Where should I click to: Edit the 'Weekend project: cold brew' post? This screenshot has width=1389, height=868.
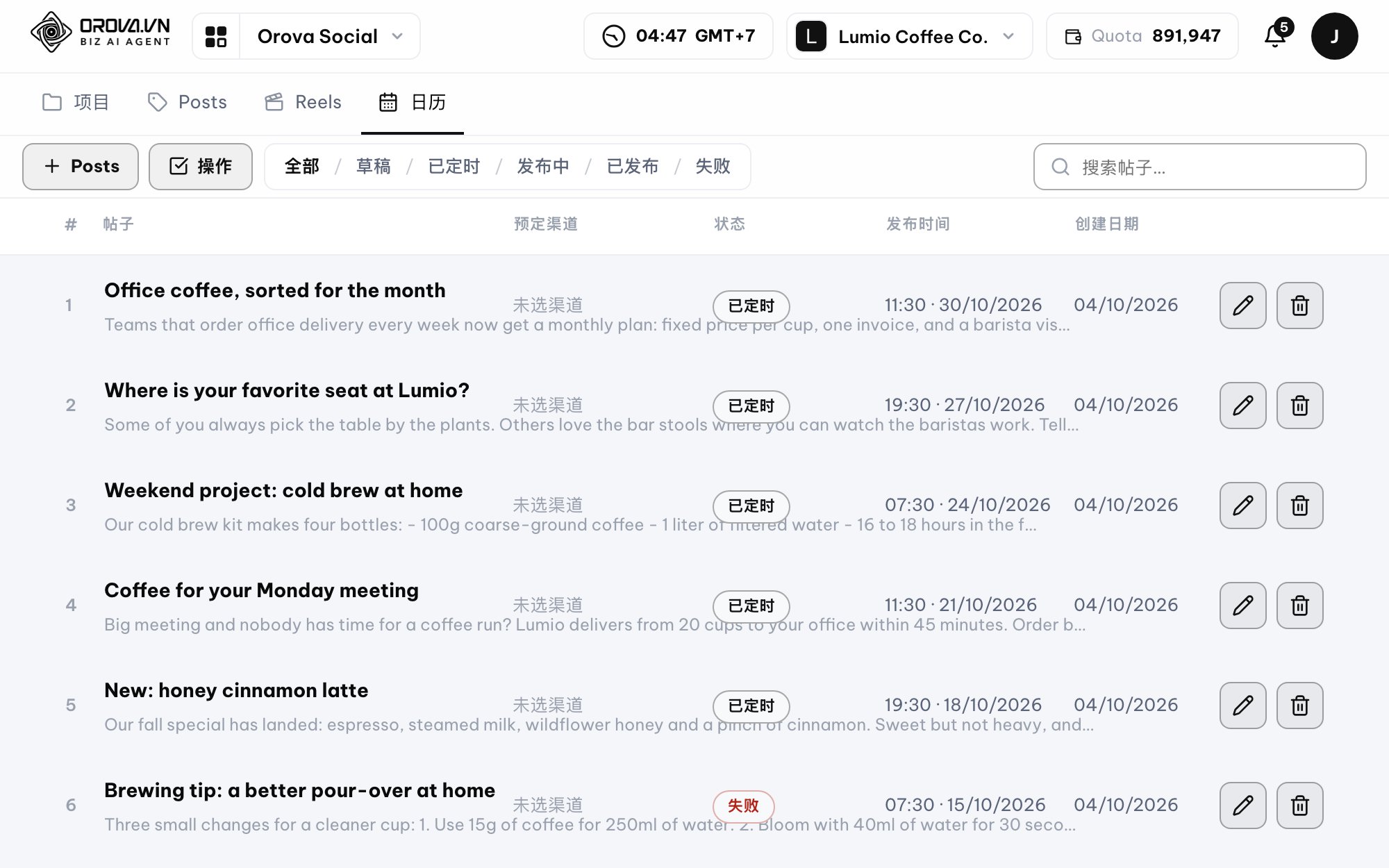[x=1243, y=506]
